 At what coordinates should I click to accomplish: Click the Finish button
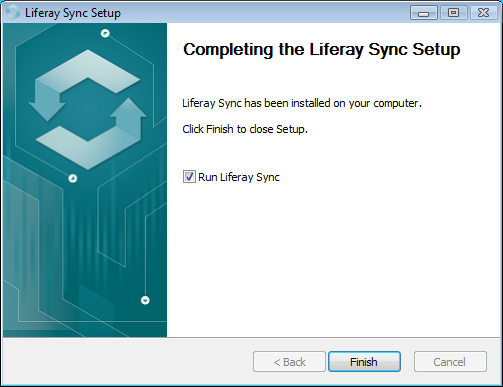(364, 362)
